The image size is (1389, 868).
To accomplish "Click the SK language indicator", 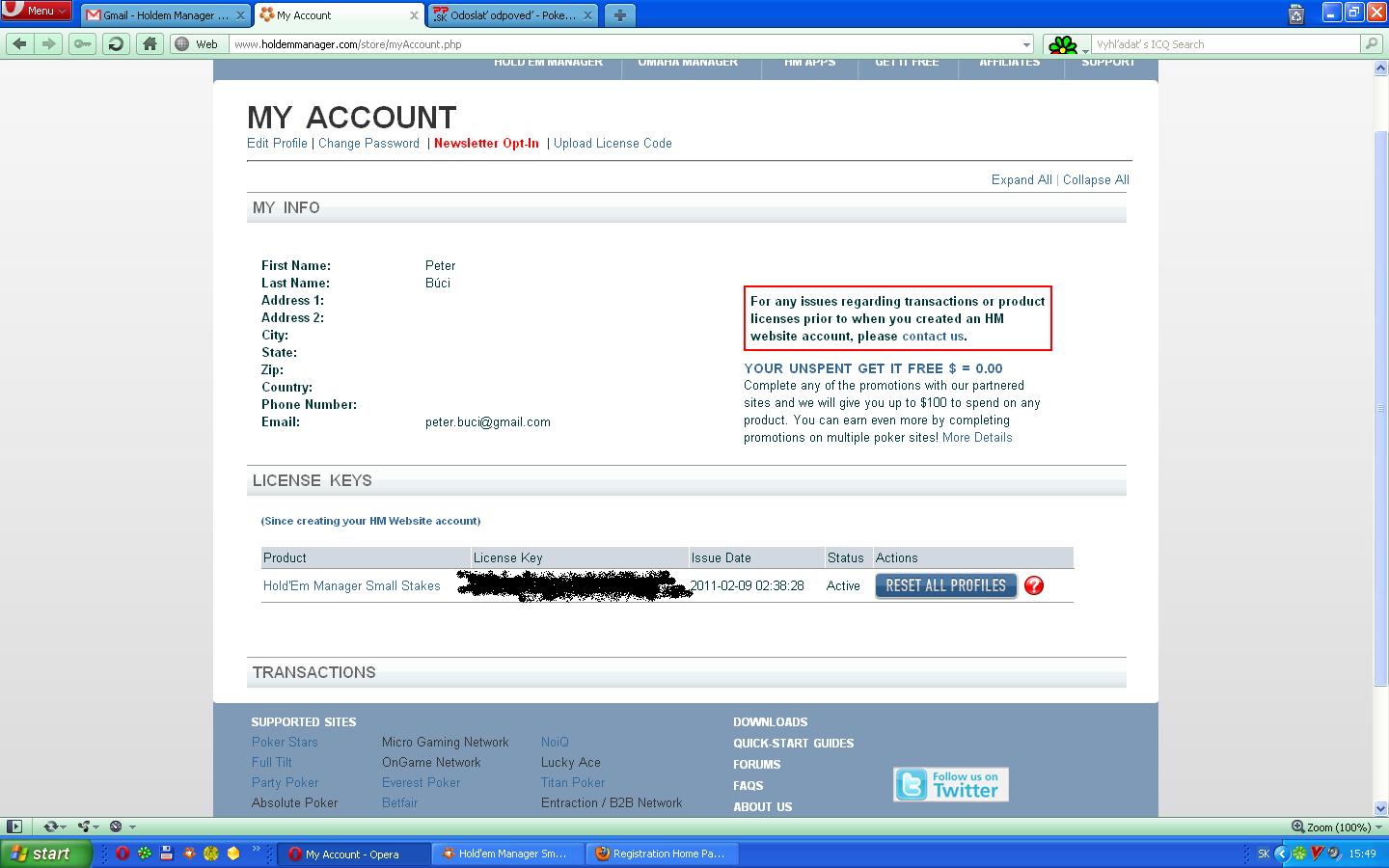I will coord(1264,854).
